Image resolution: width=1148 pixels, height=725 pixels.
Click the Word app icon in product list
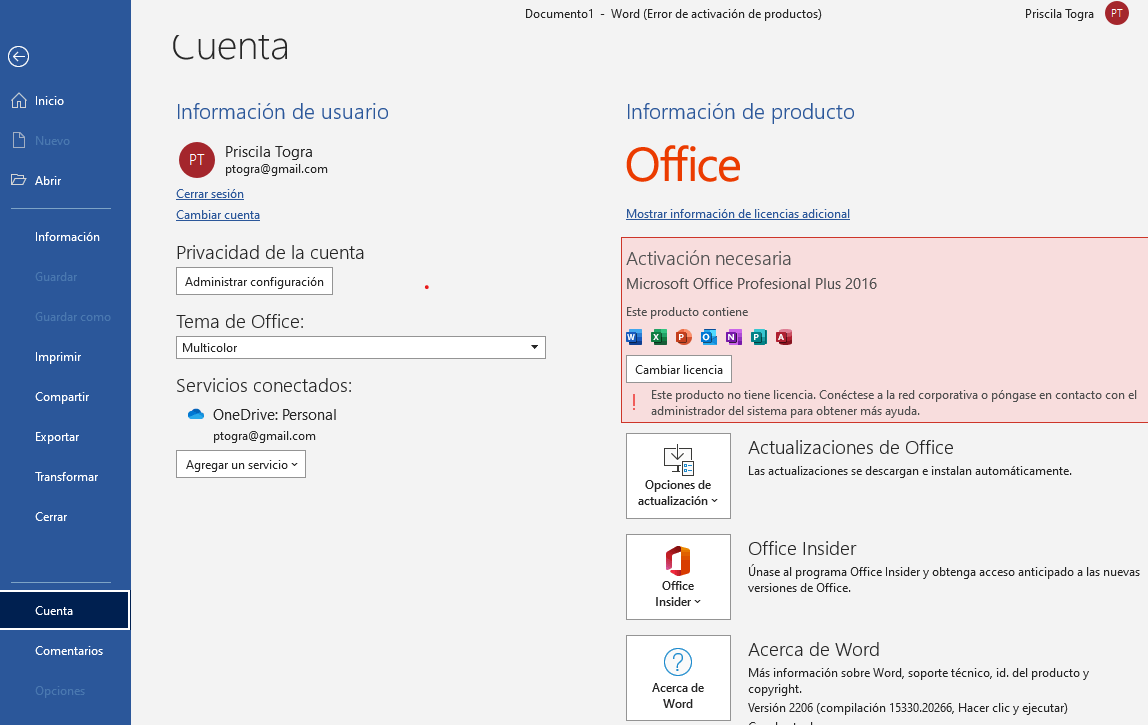(x=634, y=337)
